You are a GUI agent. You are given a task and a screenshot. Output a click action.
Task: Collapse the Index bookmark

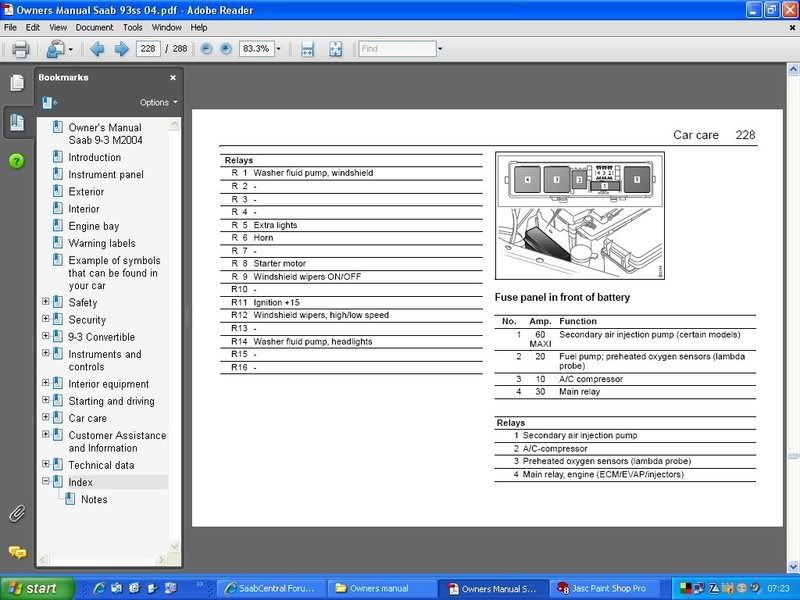click(x=46, y=482)
